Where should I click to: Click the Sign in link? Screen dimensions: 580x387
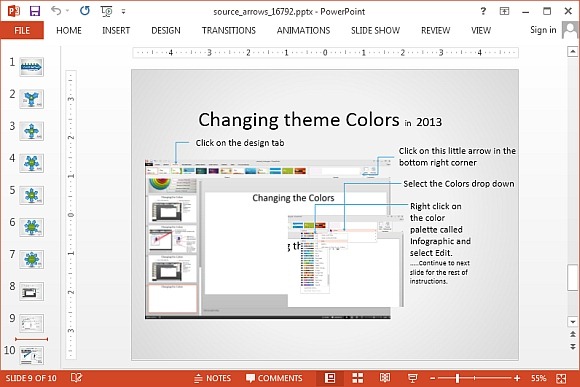[x=543, y=30]
